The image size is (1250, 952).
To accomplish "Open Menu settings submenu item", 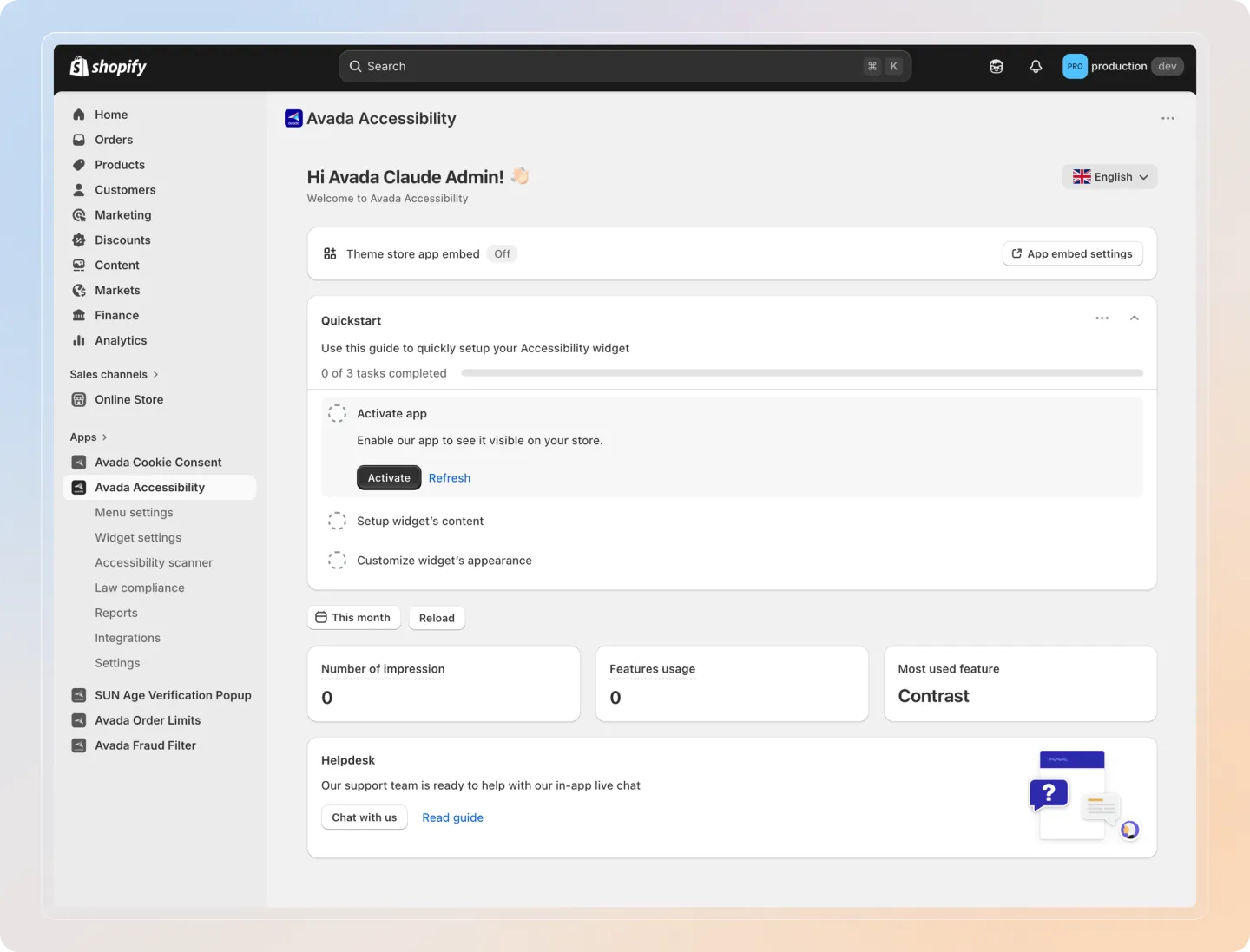I will point(134,513).
